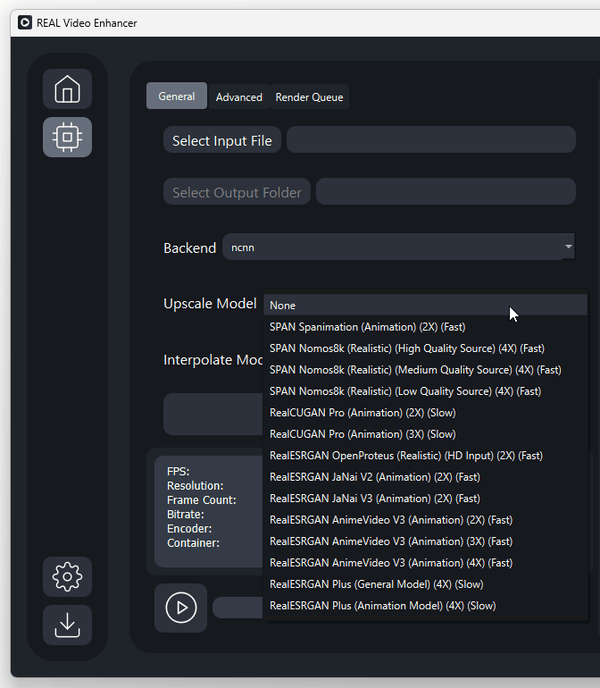
Task: Pick RealESRGAN Plus (Animation Model) (4X)
Action: [x=425, y=606]
